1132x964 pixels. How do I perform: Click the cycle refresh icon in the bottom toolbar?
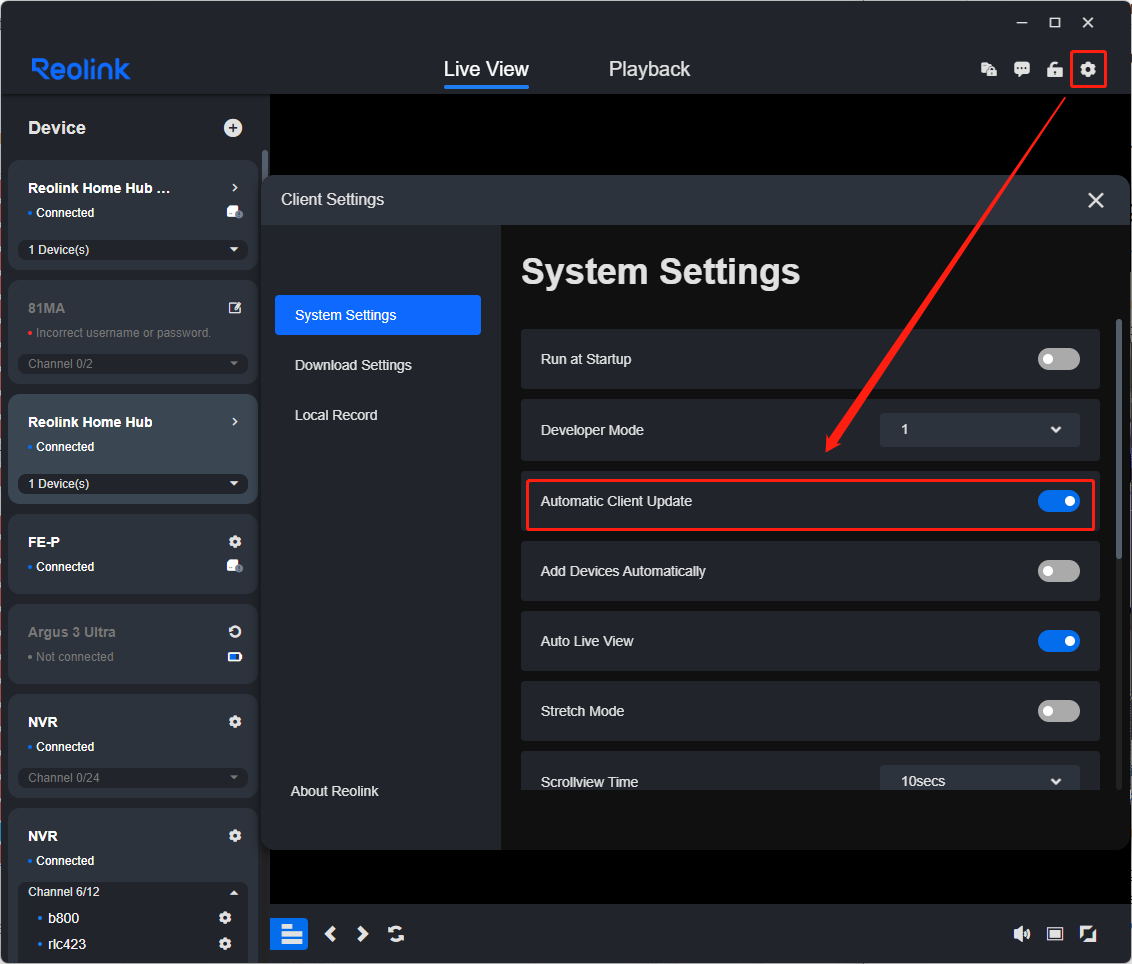396,934
